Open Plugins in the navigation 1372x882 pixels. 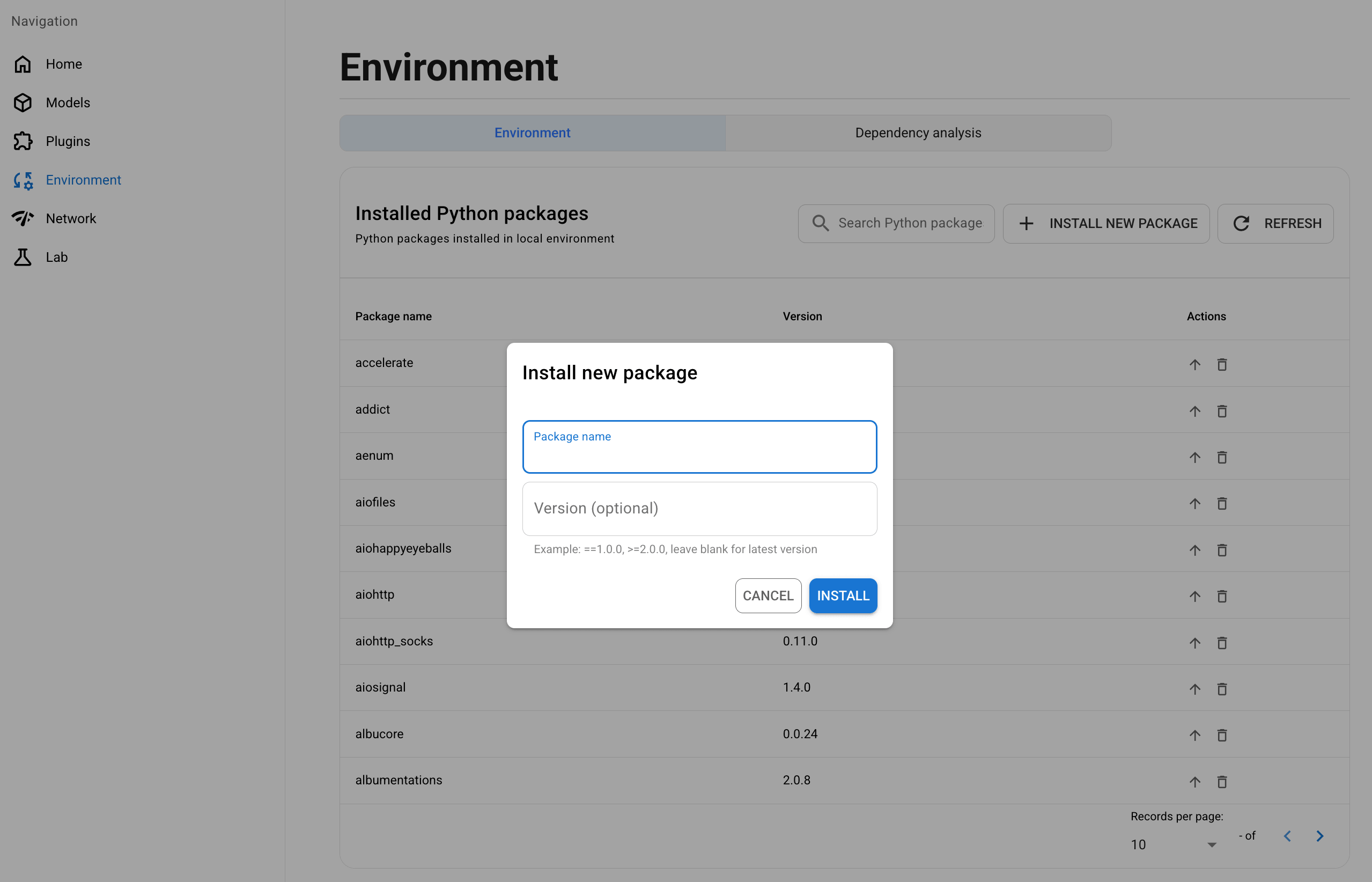pyautogui.click(x=68, y=141)
